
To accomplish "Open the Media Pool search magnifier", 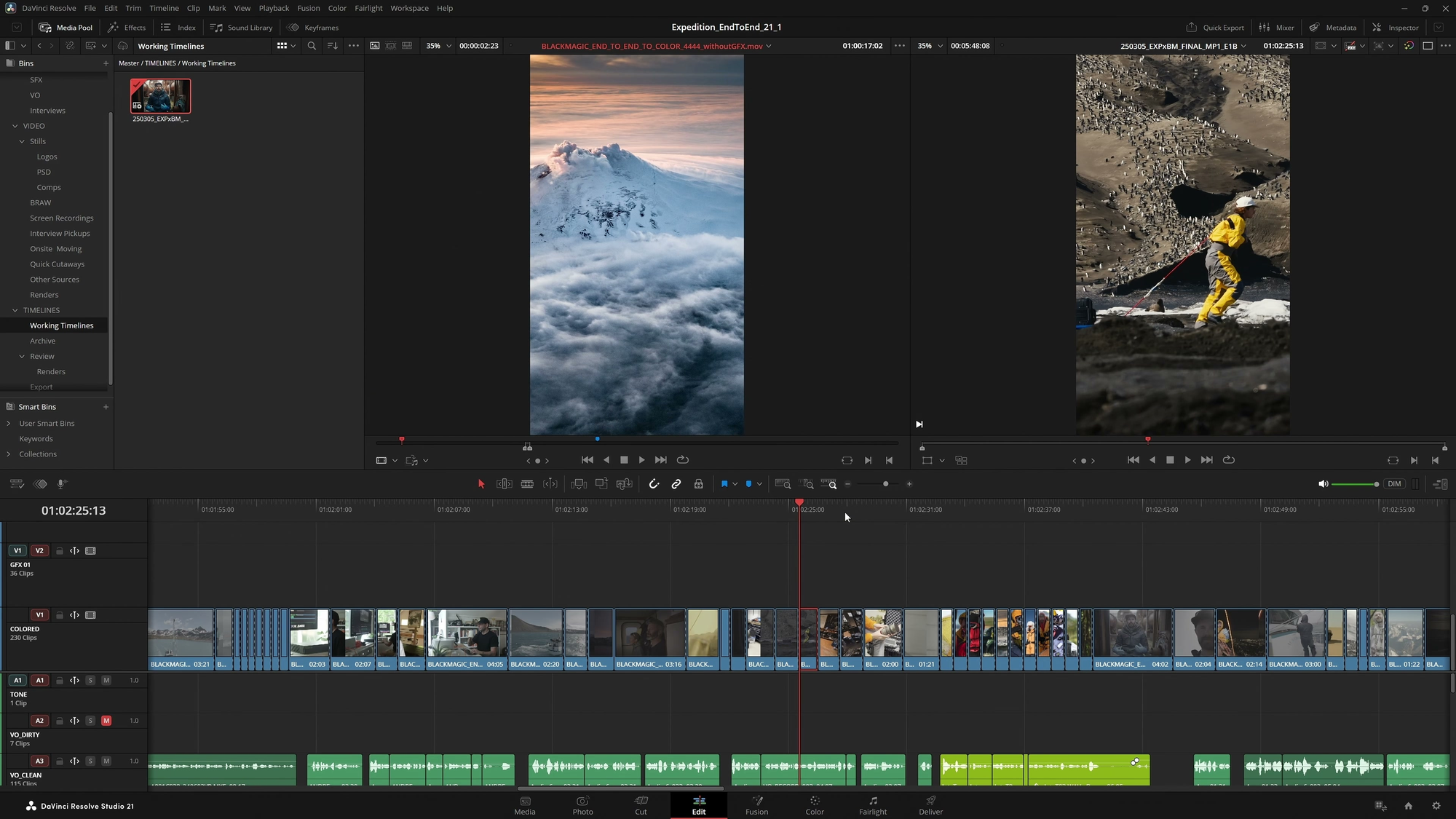I will tap(312, 46).
